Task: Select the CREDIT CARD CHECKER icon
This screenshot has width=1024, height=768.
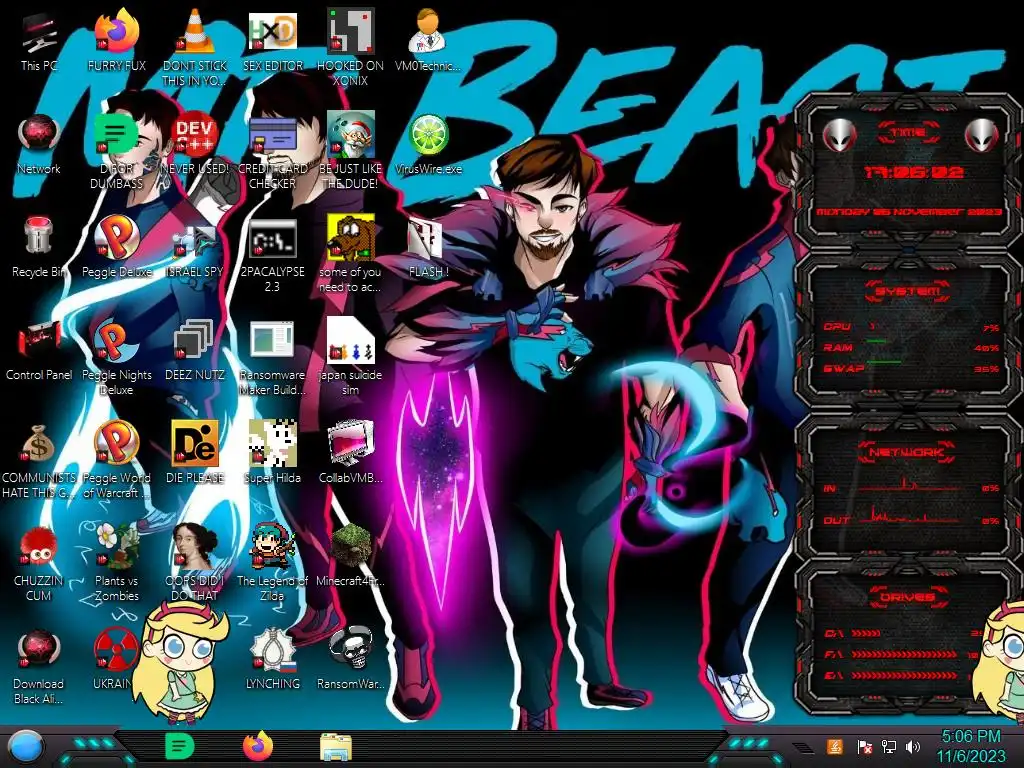Action: click(x=272, y=136)
